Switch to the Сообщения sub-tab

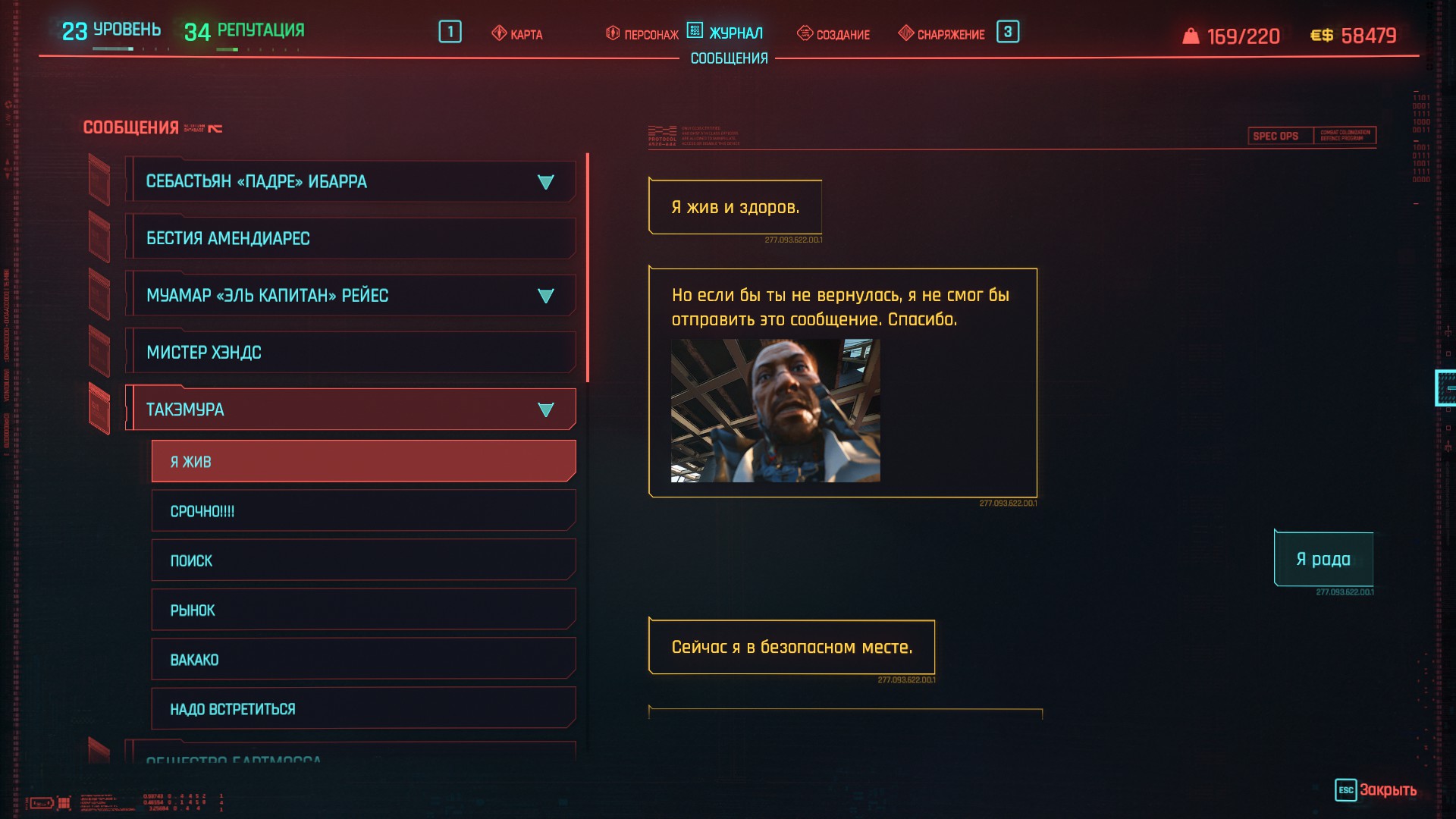pyautogui.click(x=729, y=58)
